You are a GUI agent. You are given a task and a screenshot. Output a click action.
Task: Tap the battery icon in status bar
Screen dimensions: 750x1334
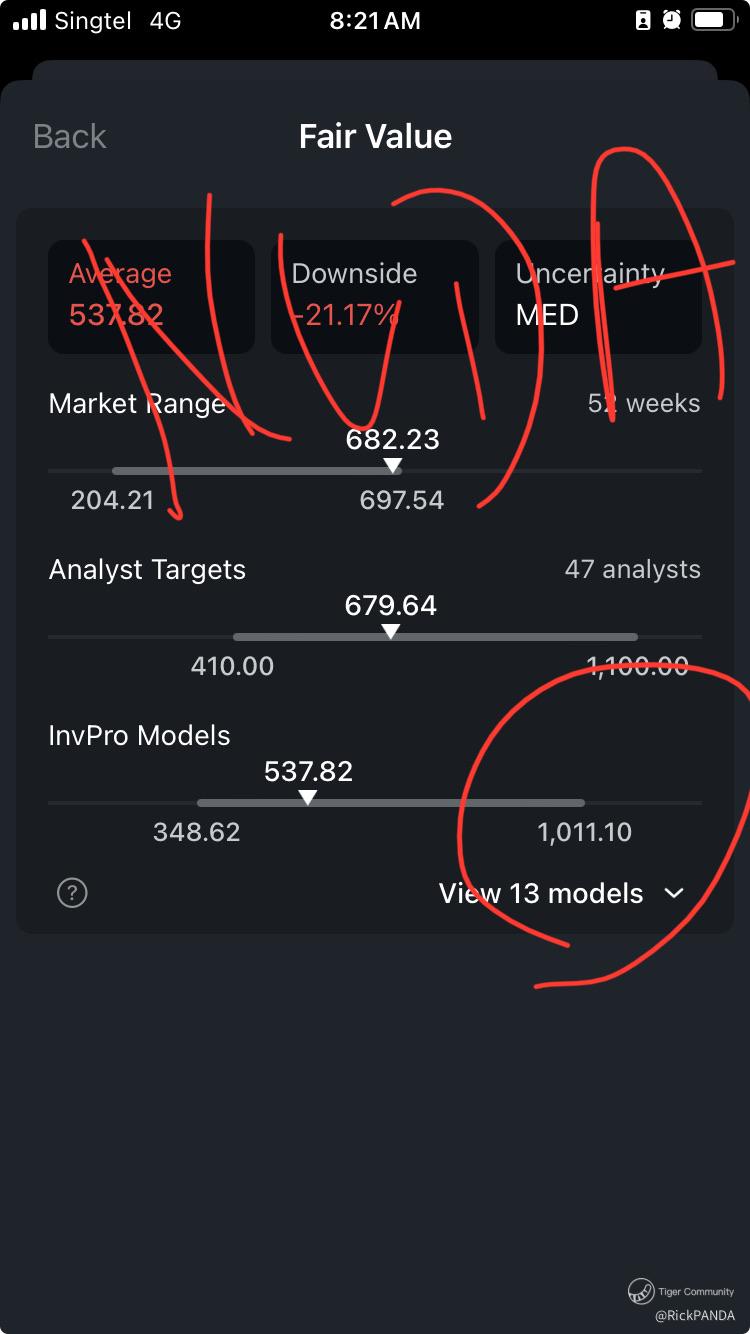tap(714, 20)
